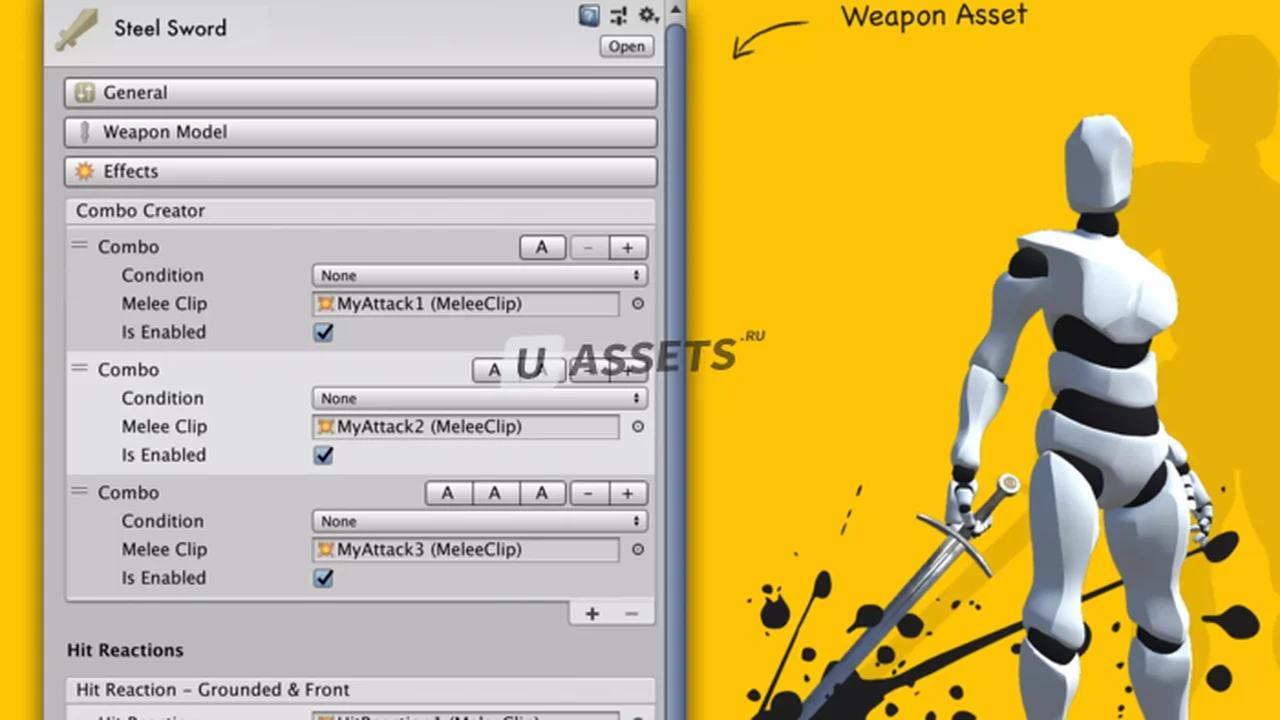Click the first Combo's reorder handle
Image resolution: width=1280 pixels, height=720 pixels.
point(80,245)
